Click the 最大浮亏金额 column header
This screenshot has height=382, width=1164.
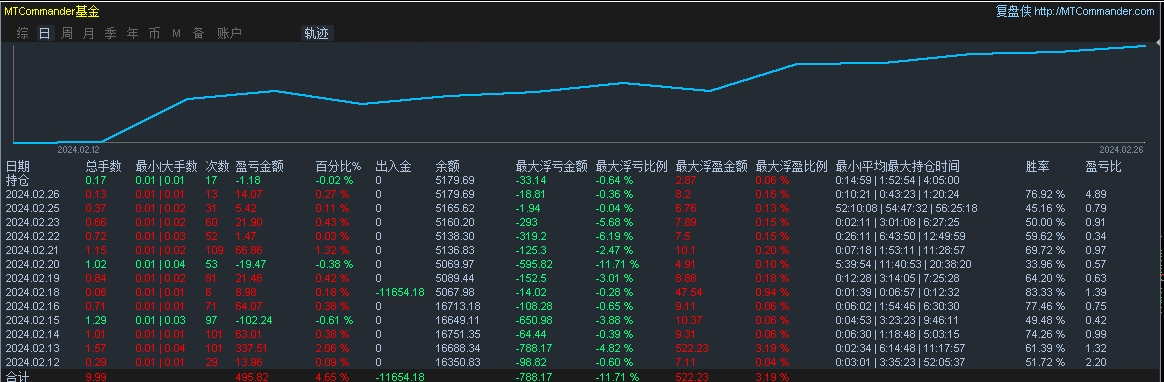coord(552,167)
